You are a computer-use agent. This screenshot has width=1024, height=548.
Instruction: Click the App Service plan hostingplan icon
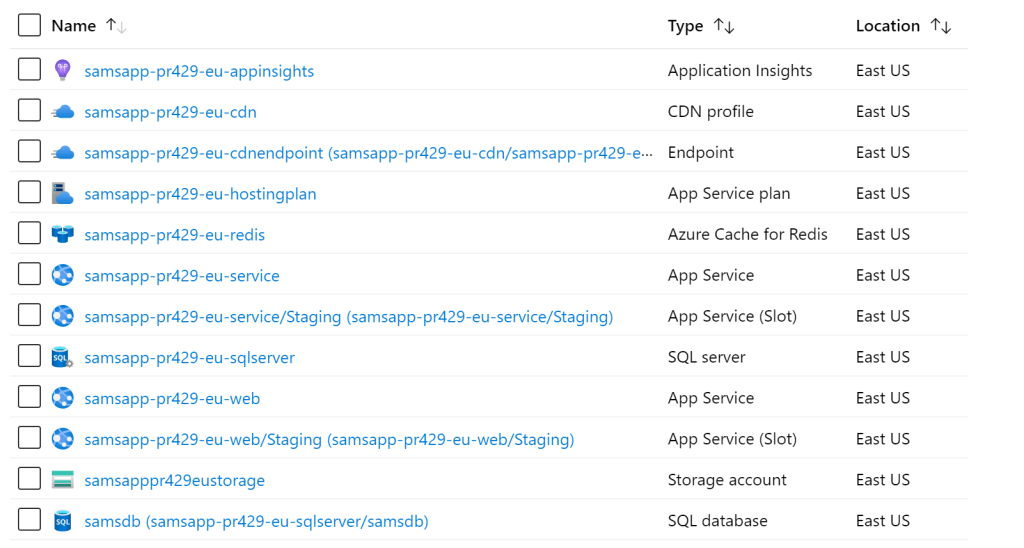click(x=62, y=193)
